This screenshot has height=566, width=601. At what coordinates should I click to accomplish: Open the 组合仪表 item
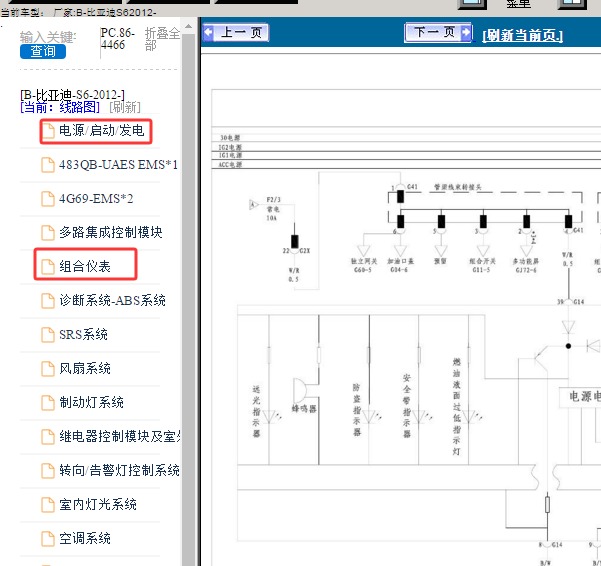pyautogui.click(x=85, y=266)
